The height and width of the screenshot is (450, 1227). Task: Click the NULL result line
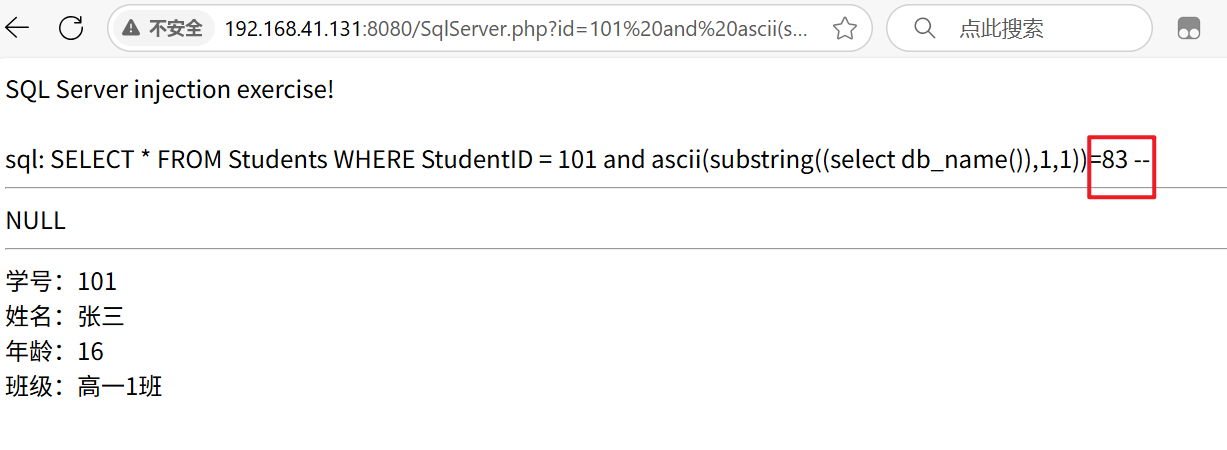pyautogui.click(x=36, y=221)
